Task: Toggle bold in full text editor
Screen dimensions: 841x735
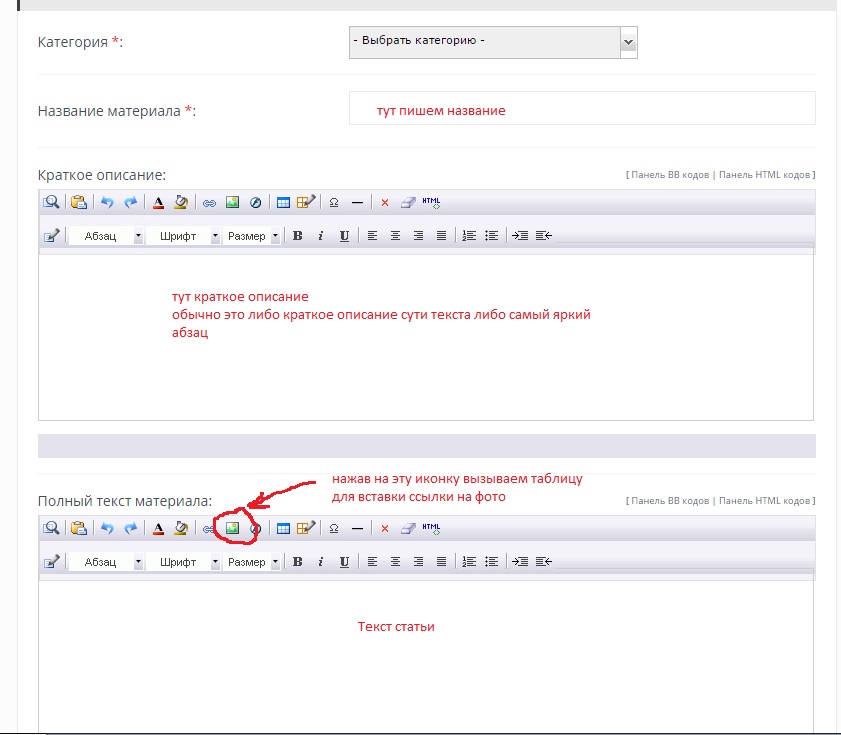Action: pos(298,562)
